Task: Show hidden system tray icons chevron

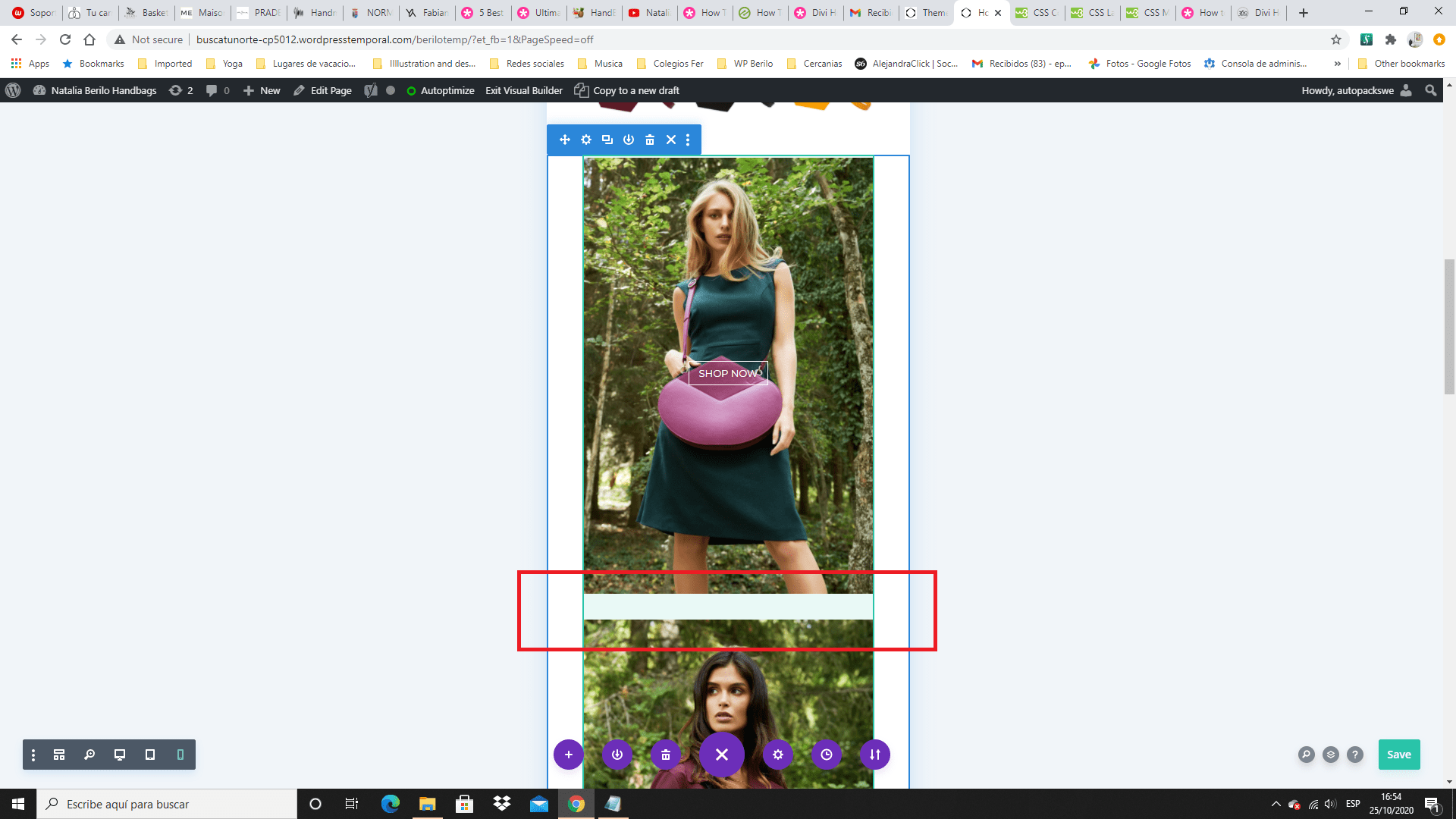Action: [1276, 804]
